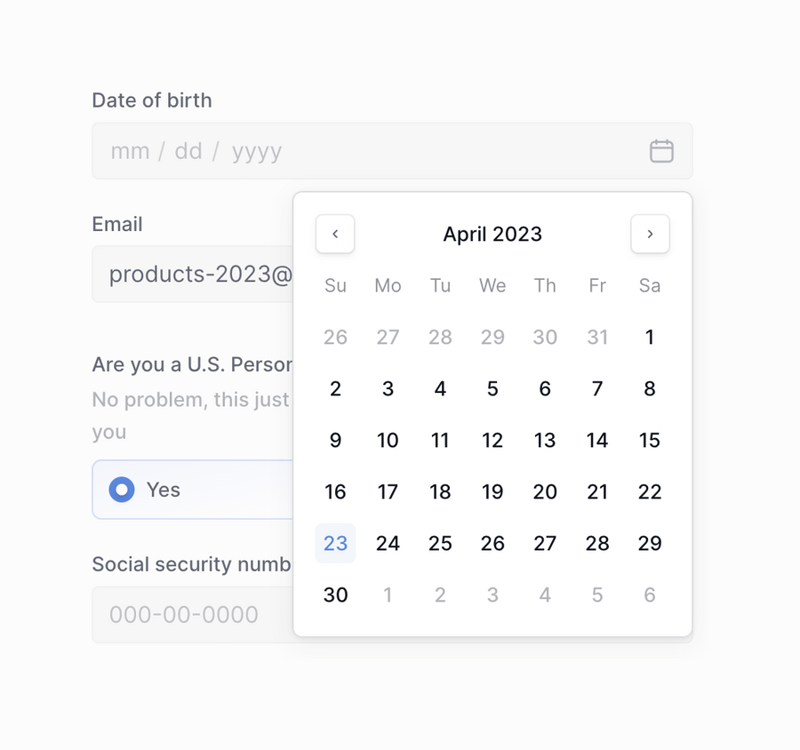The height and width of the screenshot is (750, 800).
Task: Open the calendar icon in date field
Action: (x=662, y=150)
